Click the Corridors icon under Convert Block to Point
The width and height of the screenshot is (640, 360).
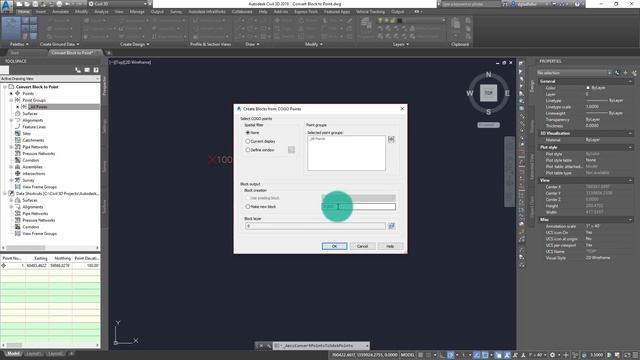18,160
